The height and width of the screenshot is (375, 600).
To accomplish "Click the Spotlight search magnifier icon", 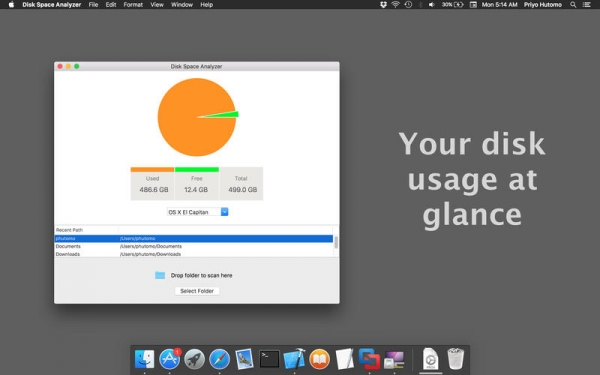I will (573, 5).
